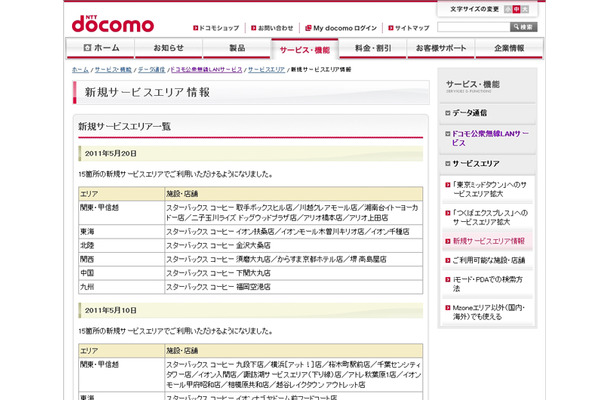Screen dimensions: 610x400
Task: Open 新規サービスエリア情報 sidebar link
Action: [487, 241]
